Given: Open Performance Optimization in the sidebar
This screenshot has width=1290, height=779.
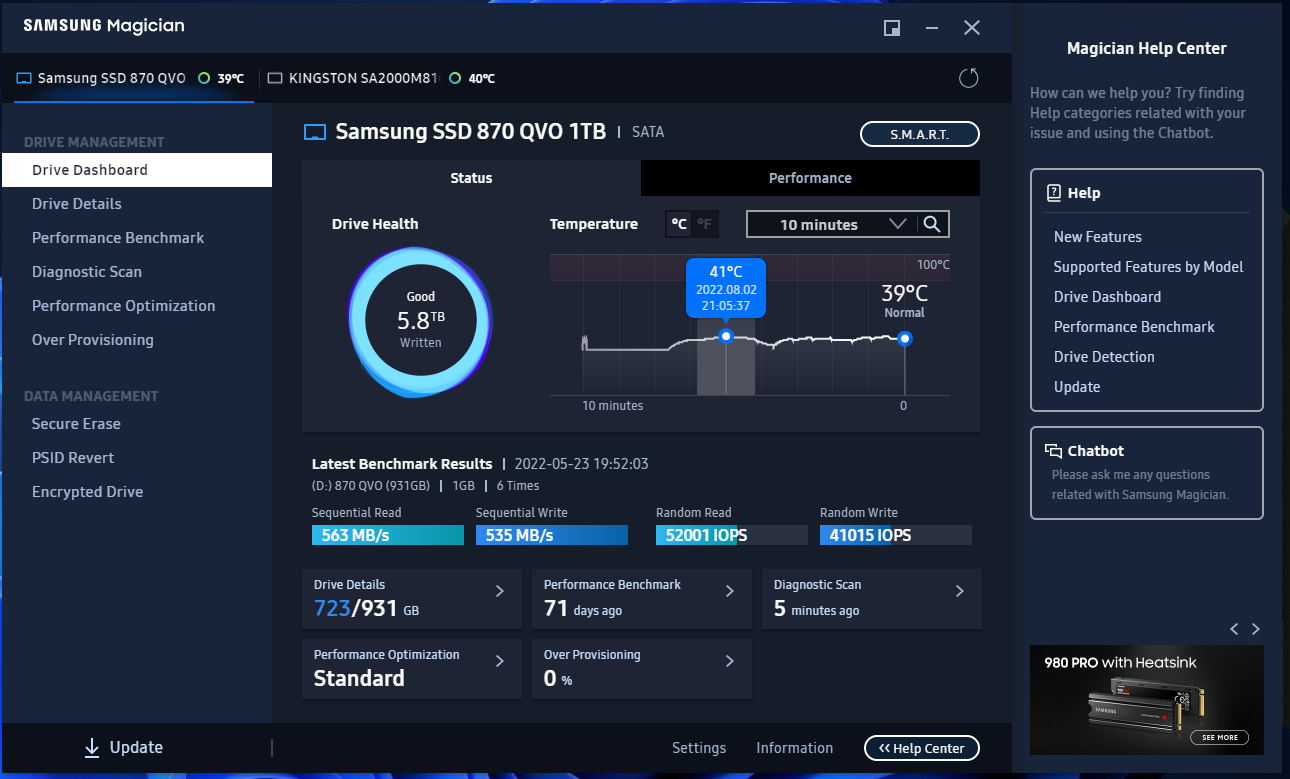Looking at the screenshot, I should (x=137, y=306).
